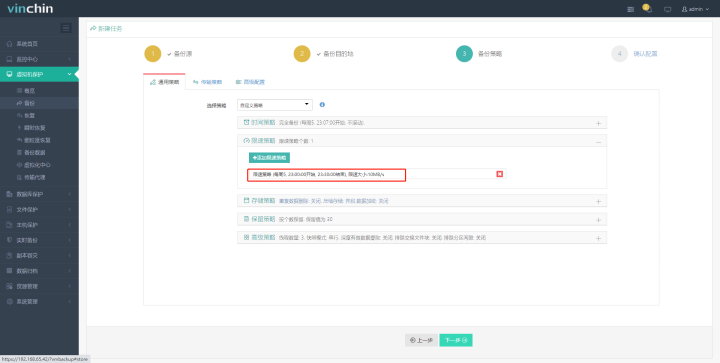720x363 pixels.
Task: Open the 选择策略 policy dropdown
Action: (x=275, y=105)
